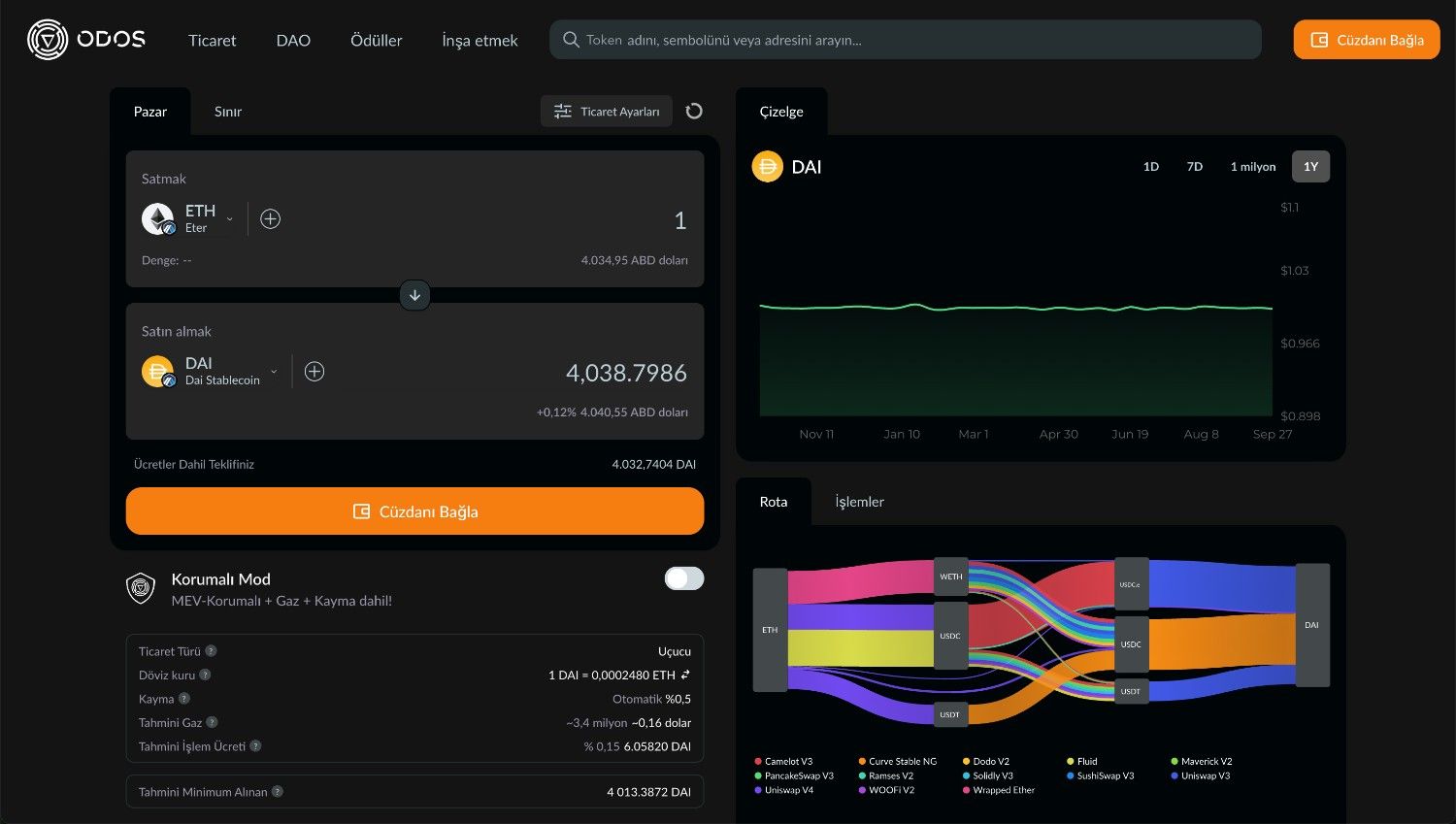Image resolution: width=1456 pixels, height=824 pixels.
Task: Click the Kayma help icon
Action: [184, 699]
